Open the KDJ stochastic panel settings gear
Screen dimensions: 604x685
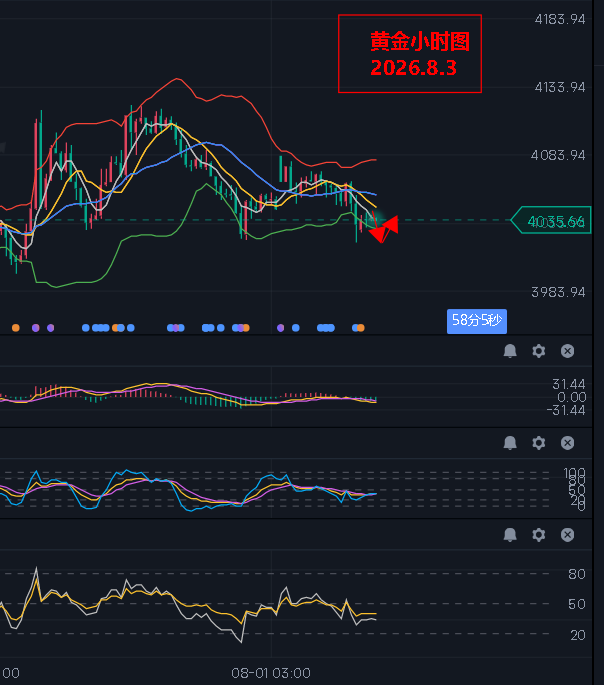click(538, 443)
